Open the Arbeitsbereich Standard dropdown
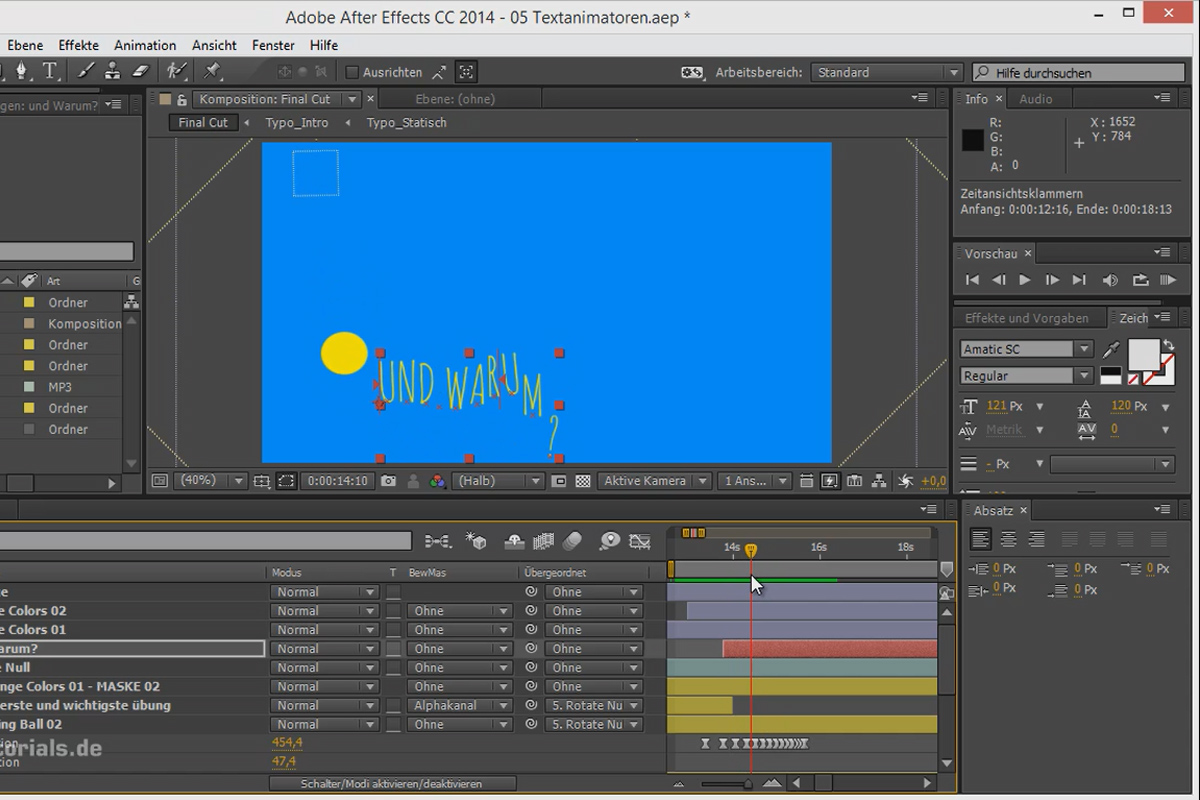The height and width of the screenshot is (800, 1200). click(886, 72)
